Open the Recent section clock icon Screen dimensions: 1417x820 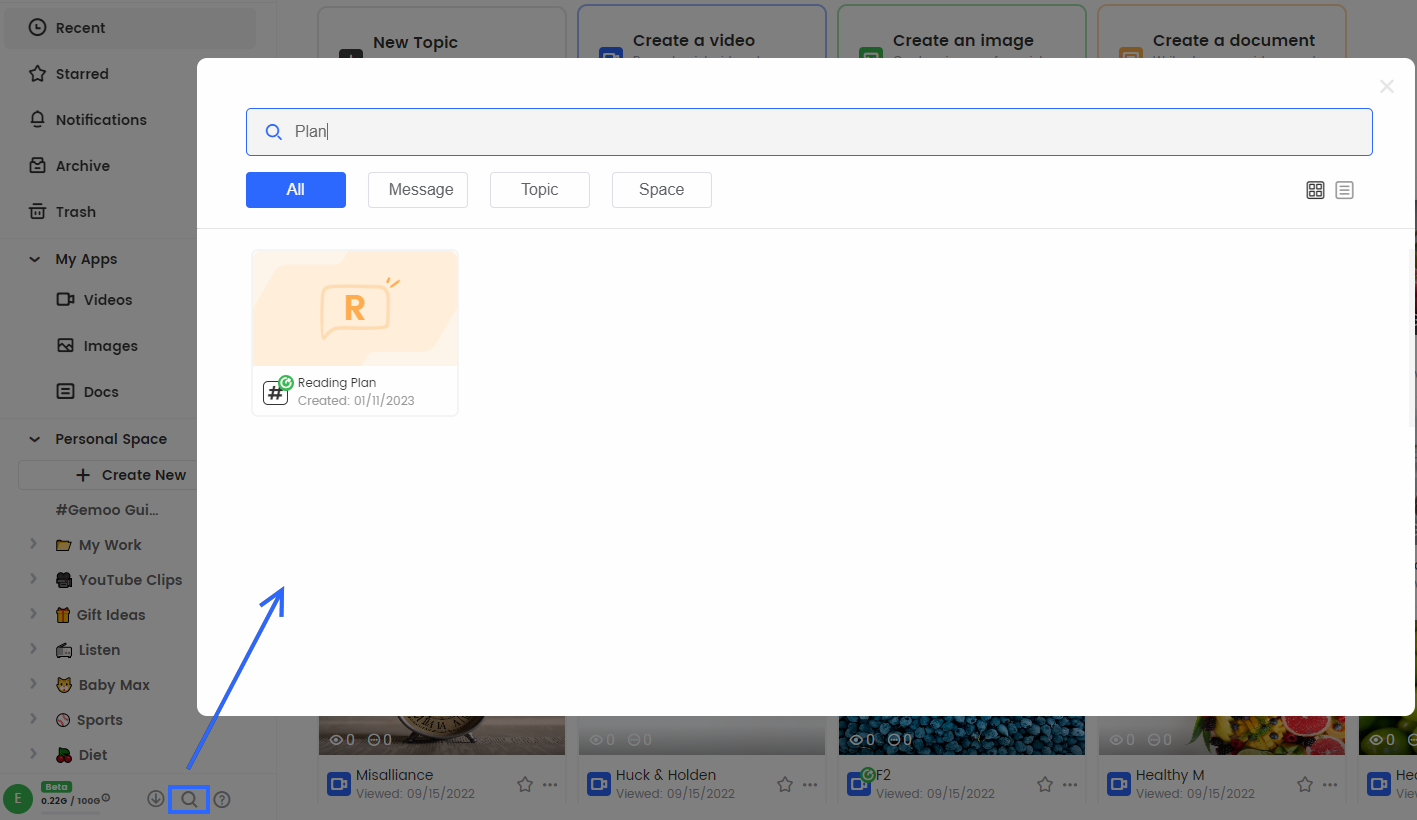[x=37, y=28]
